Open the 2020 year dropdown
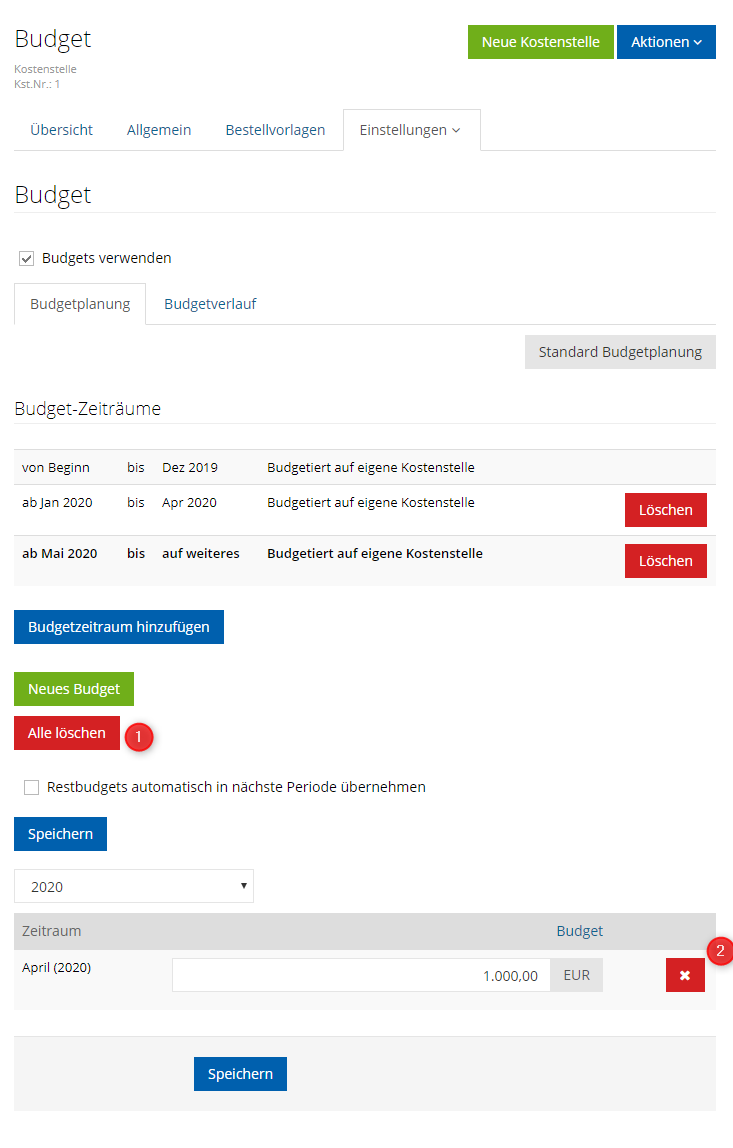Image resolution: width=733 pixels, height=1148 pixels. (x=134, y=887)
